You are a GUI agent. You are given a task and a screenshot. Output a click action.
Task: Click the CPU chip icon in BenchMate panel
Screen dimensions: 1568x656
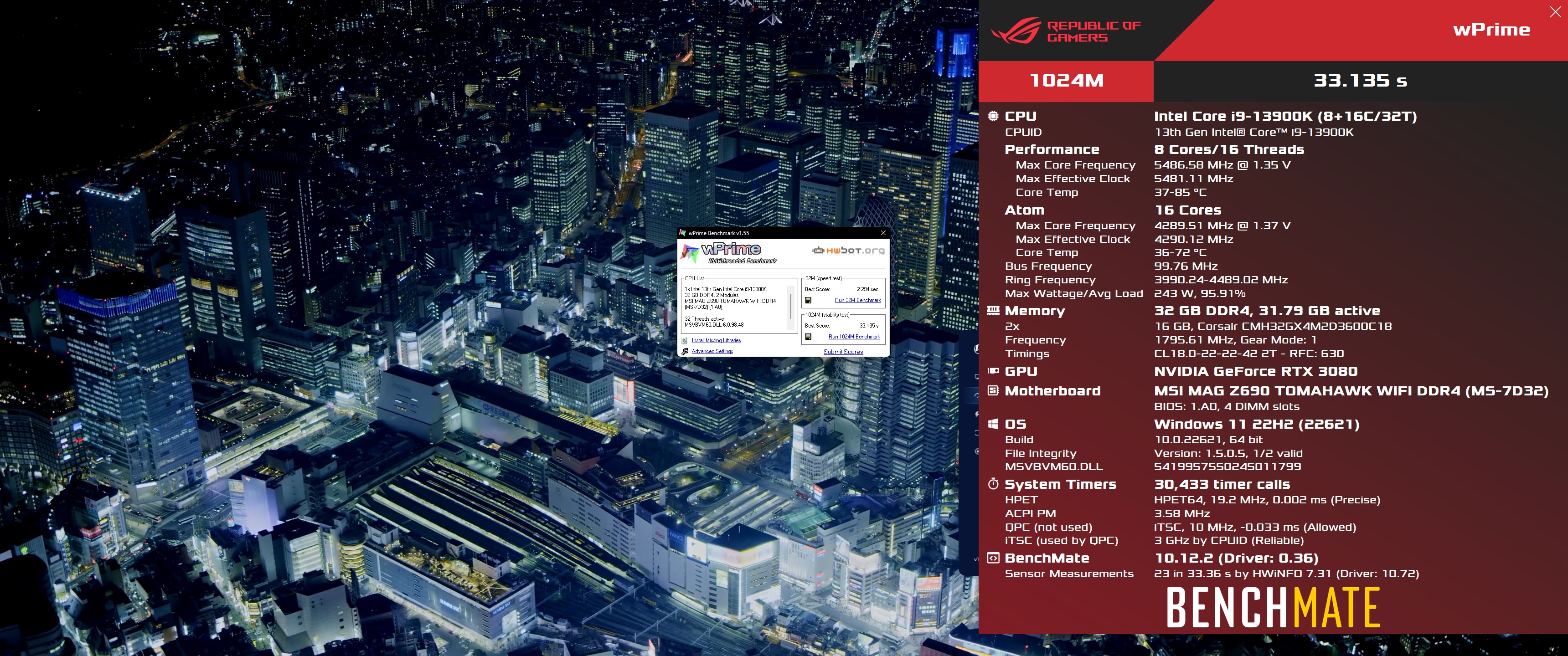[993, 116]
